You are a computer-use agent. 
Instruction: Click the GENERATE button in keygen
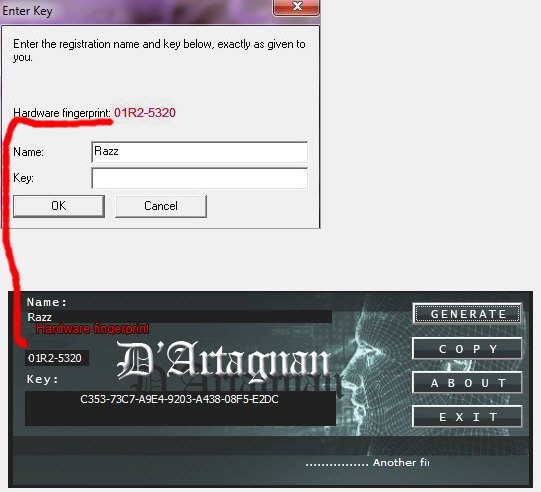(468, 314)
